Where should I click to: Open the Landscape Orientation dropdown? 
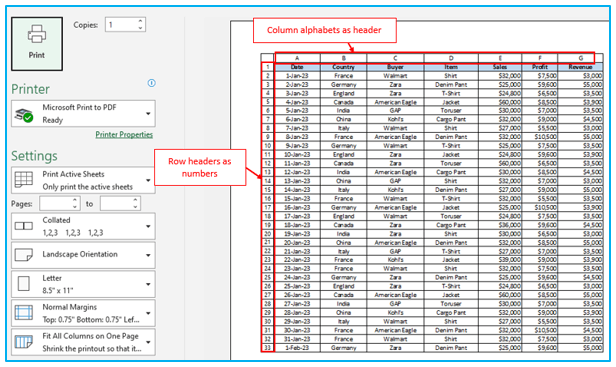pos(83,255)
